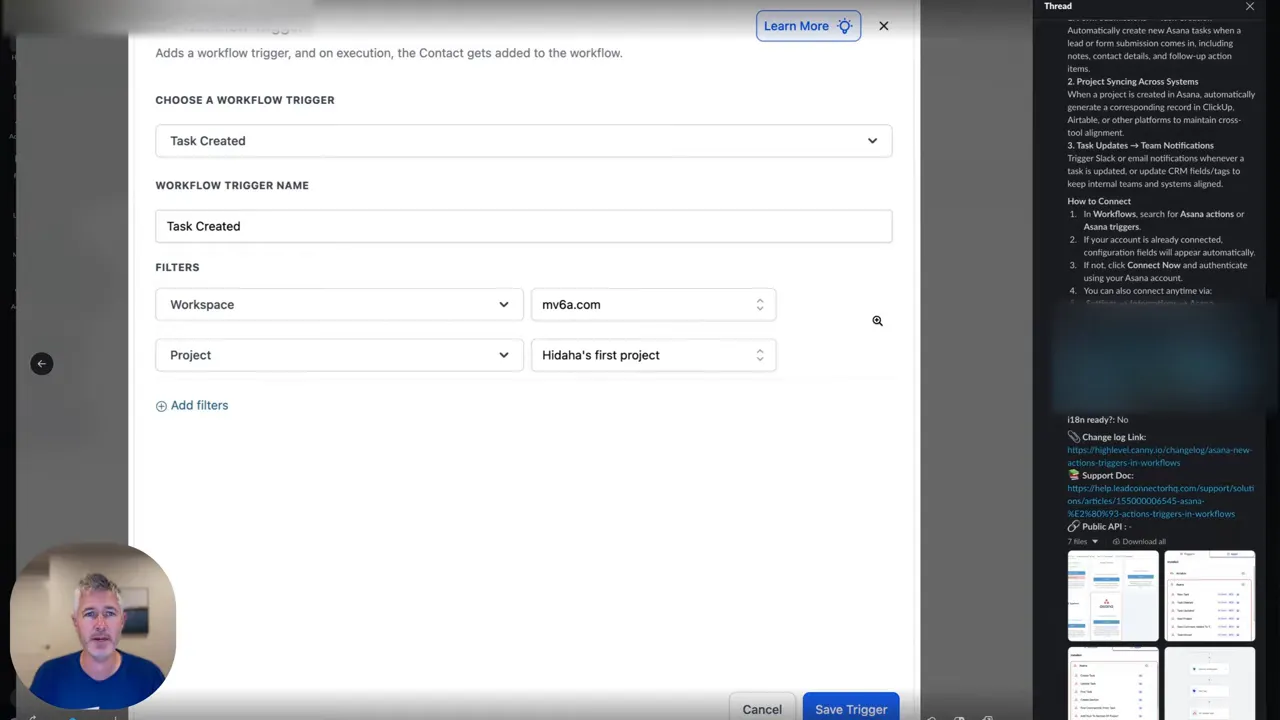Viewport: 1280px width, 720px height.
Task: Open the Hidaha's first project value selector
Action: click(654, 355)
